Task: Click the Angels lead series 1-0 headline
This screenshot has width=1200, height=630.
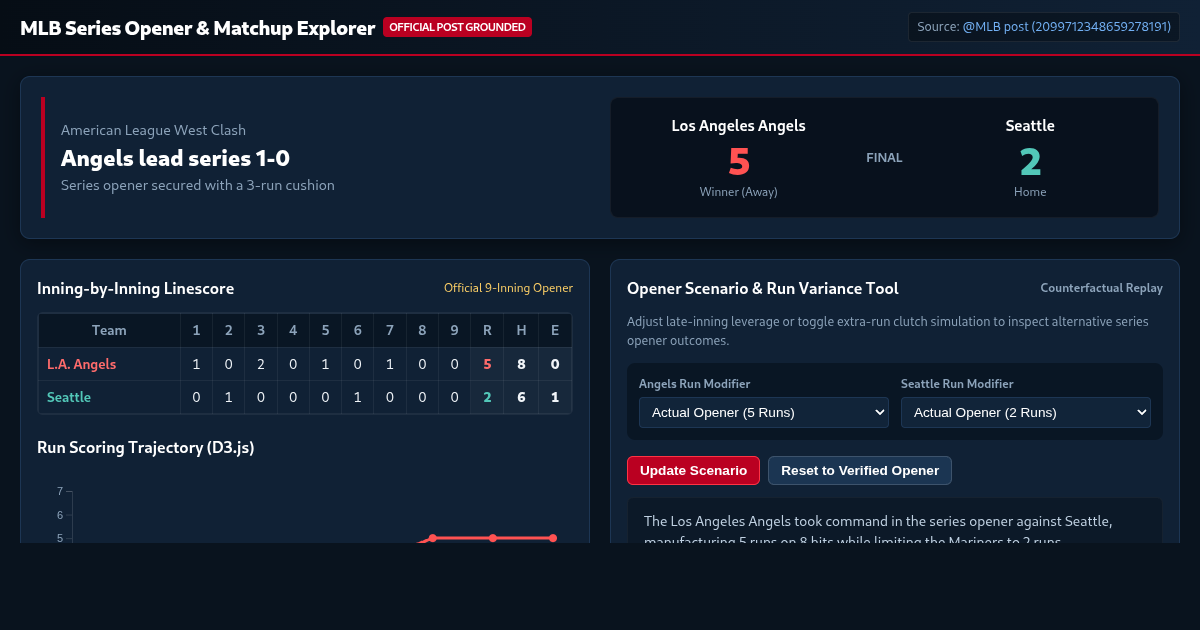Action: point(175,158)
